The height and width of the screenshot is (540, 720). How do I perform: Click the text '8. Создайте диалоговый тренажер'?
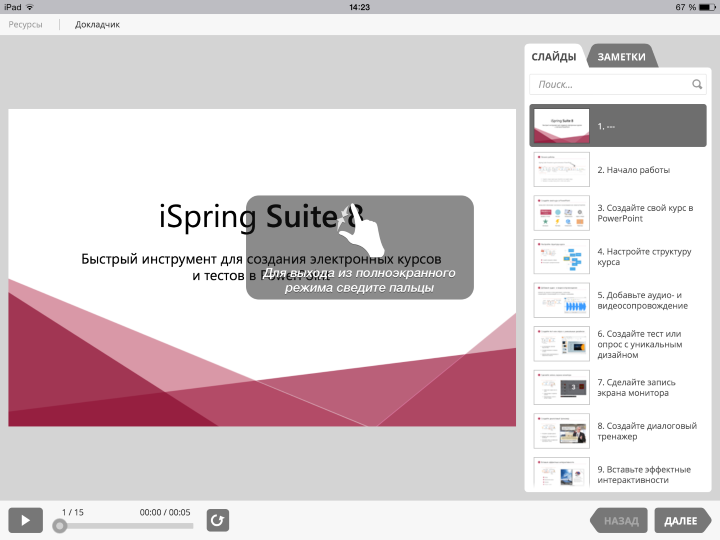point(647,431)
